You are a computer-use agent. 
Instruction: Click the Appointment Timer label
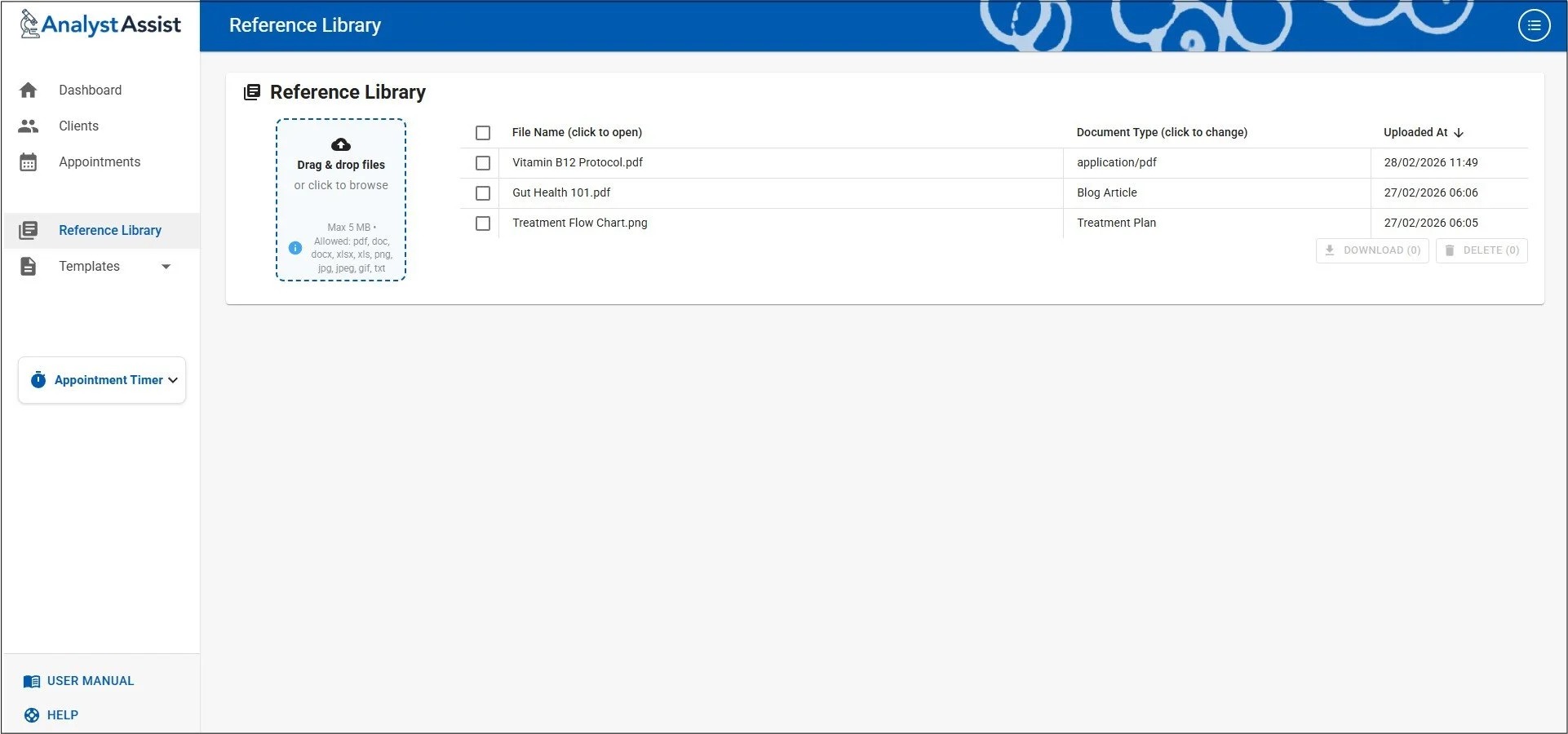tap(109, 380)
